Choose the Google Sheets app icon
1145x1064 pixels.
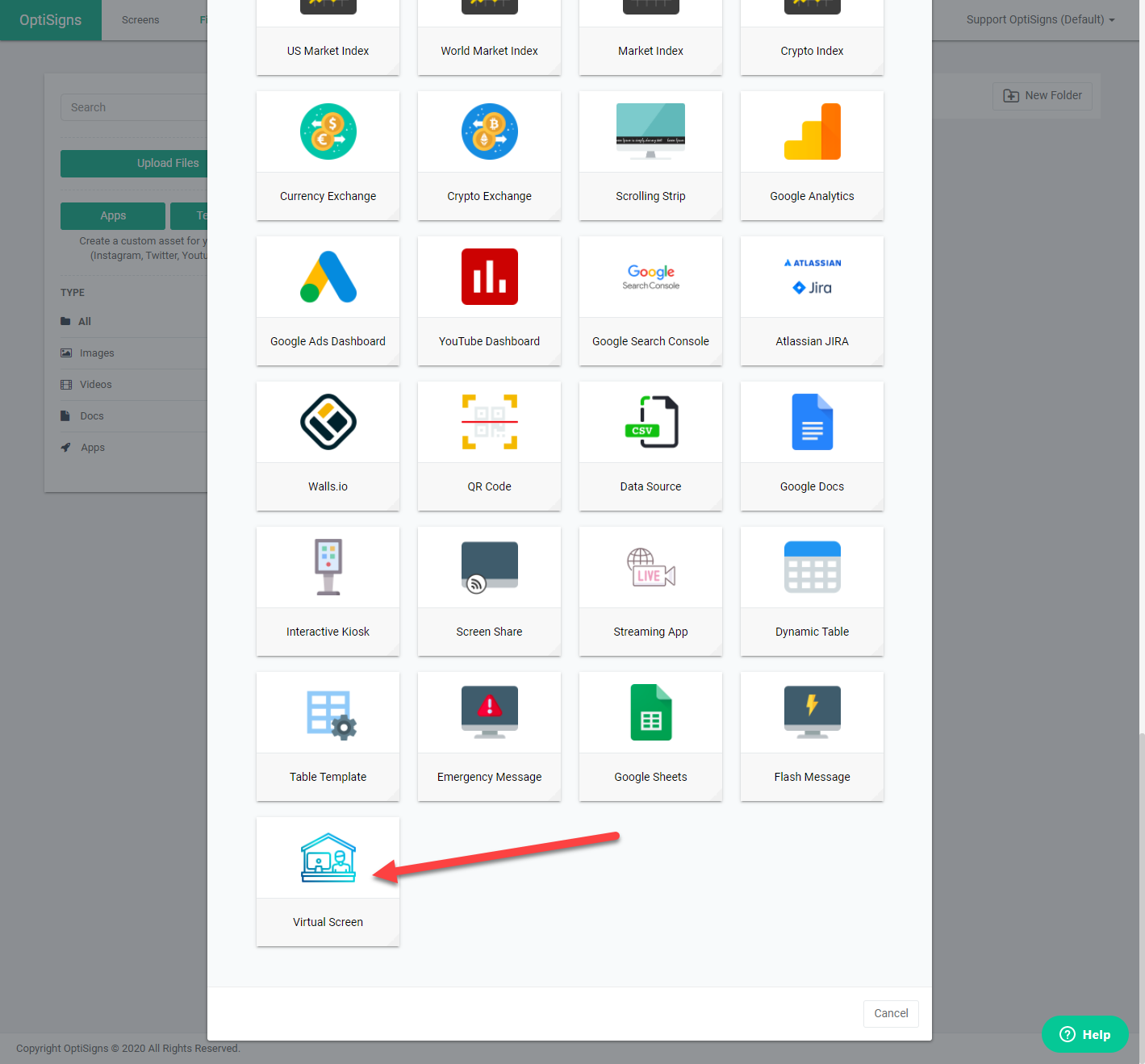pyautogui.click(x=650, y=712)
